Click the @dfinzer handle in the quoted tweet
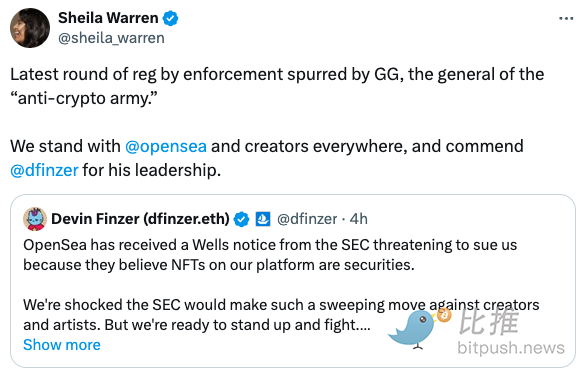The height and width of the screenshot is (375, 585). click(307, 219)
